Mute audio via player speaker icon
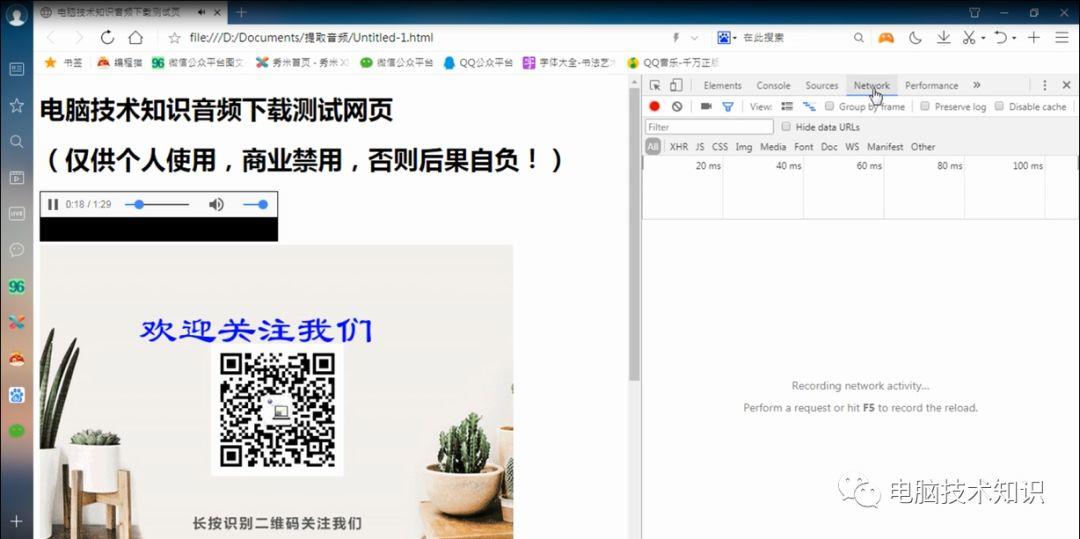 coord(216,204)
